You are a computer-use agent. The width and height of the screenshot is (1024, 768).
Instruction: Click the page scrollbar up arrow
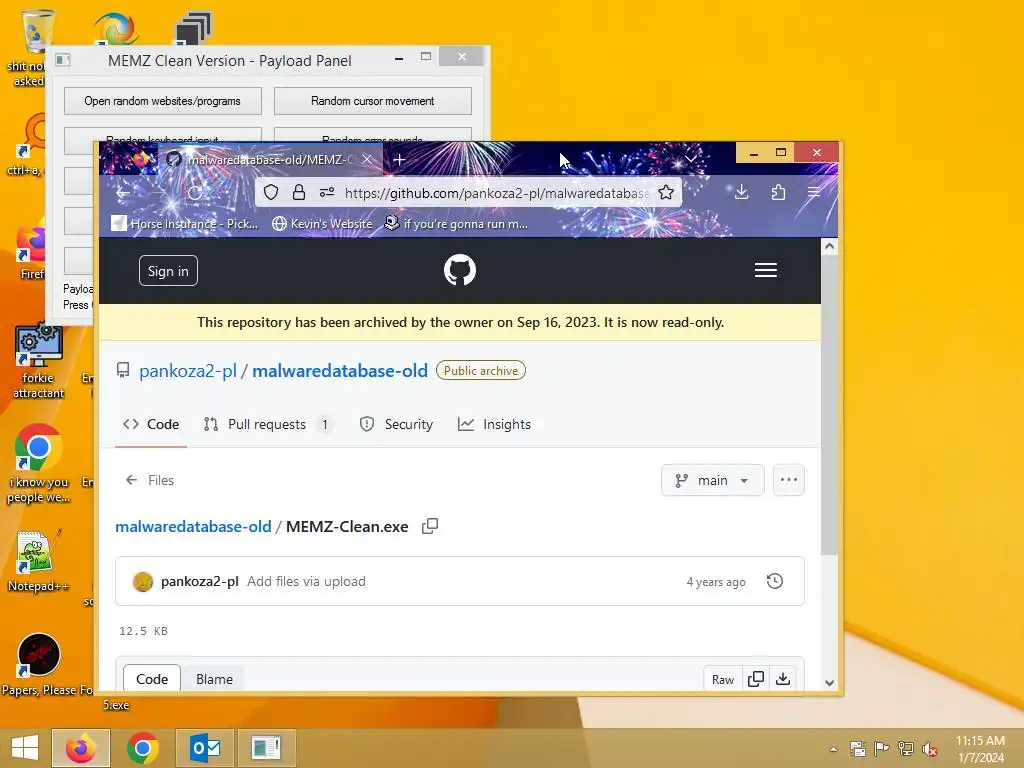(x=829, y=246)
